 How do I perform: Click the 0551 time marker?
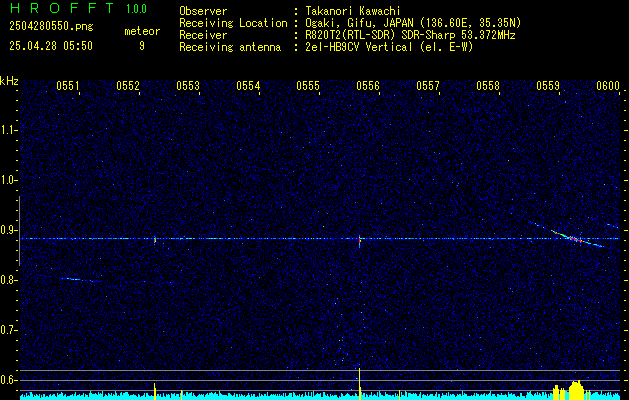[x=68, y=86]
